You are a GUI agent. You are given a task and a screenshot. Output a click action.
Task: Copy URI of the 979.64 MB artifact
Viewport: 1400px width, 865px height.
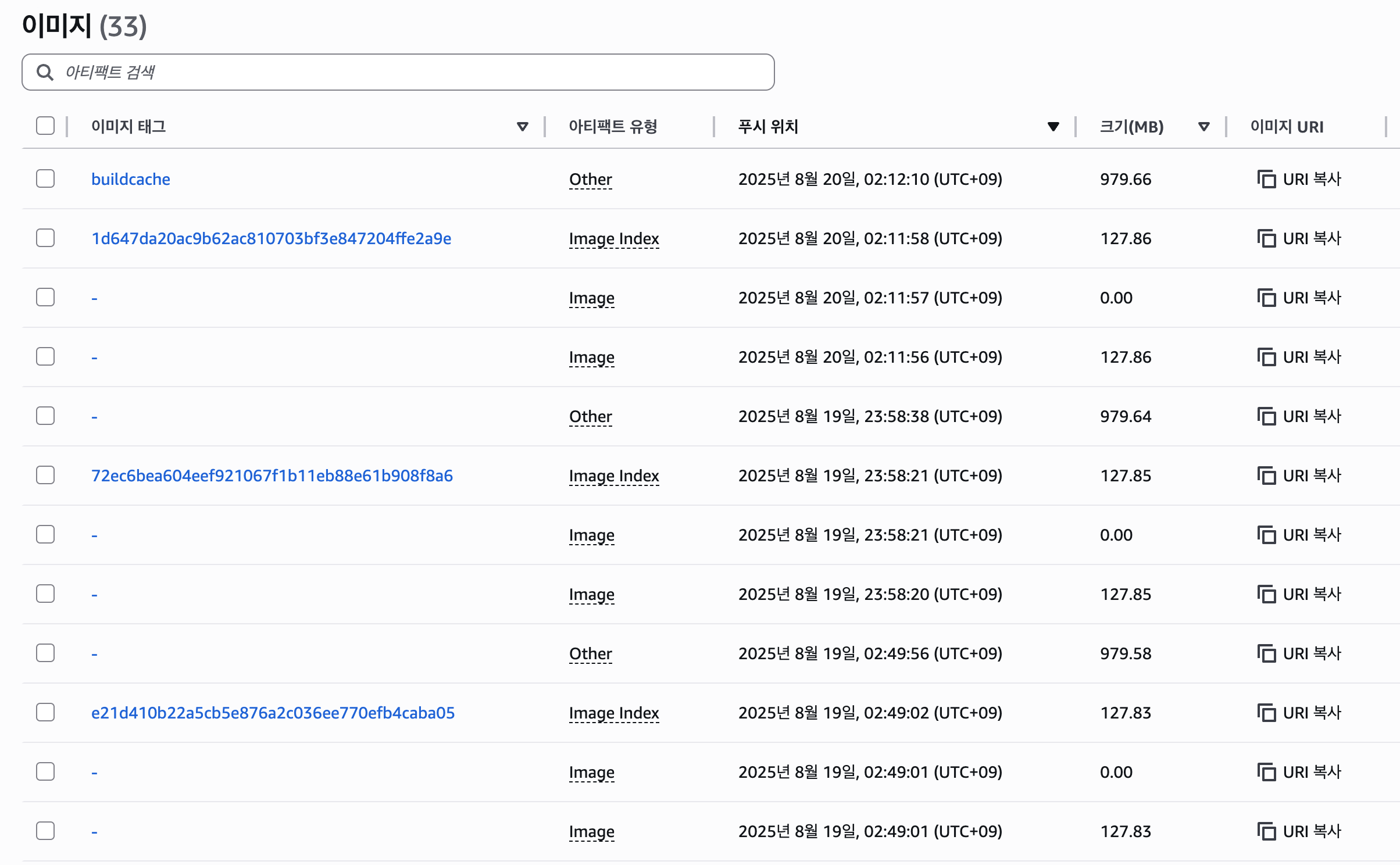(x=1299, y=416)
